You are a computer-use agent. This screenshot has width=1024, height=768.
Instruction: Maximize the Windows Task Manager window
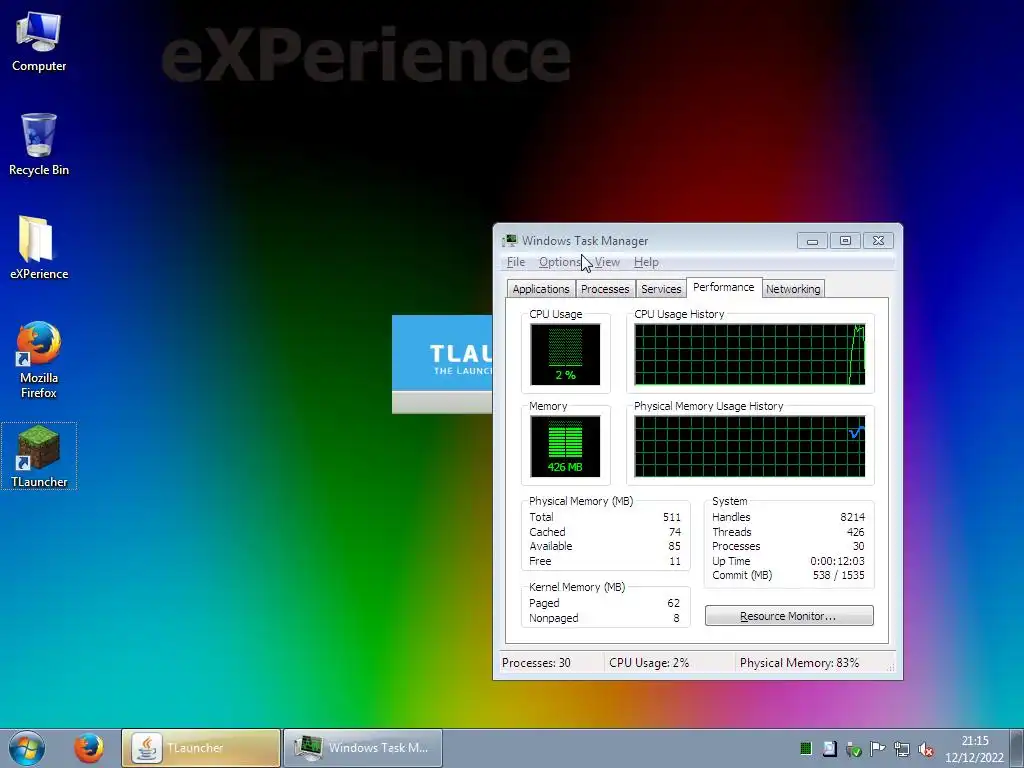click(845, 241)
